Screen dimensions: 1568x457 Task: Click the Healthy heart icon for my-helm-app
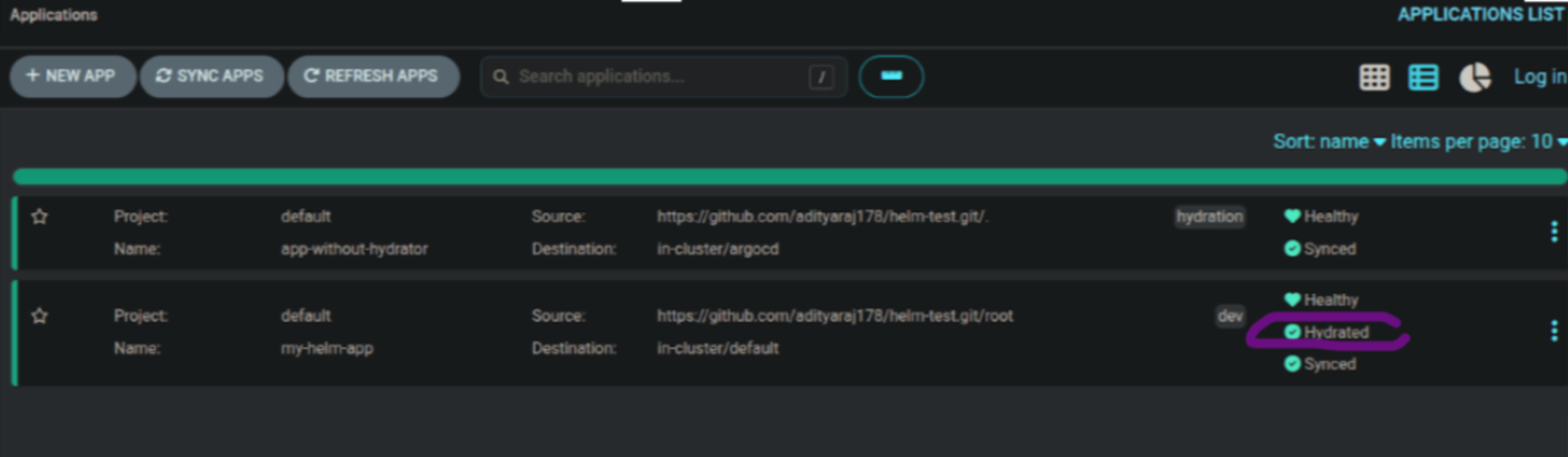[1292, 299]
